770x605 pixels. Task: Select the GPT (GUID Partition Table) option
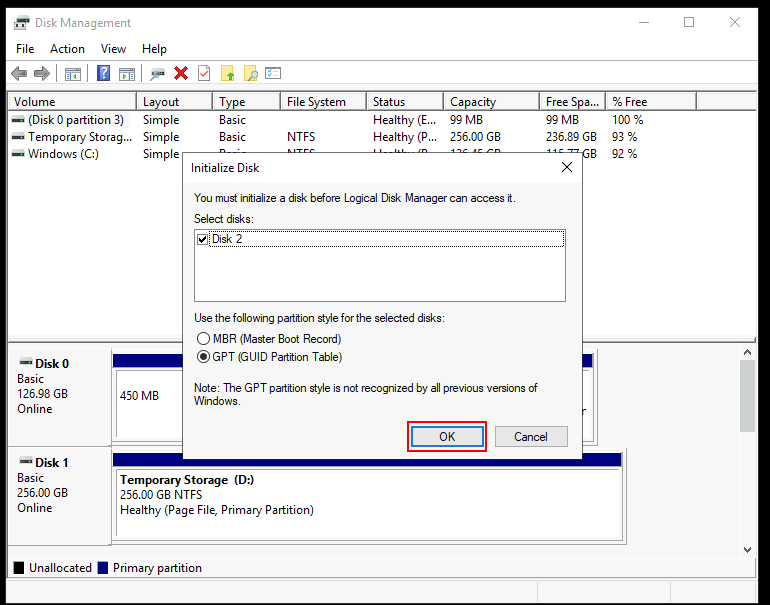click(x=204, y=356)
